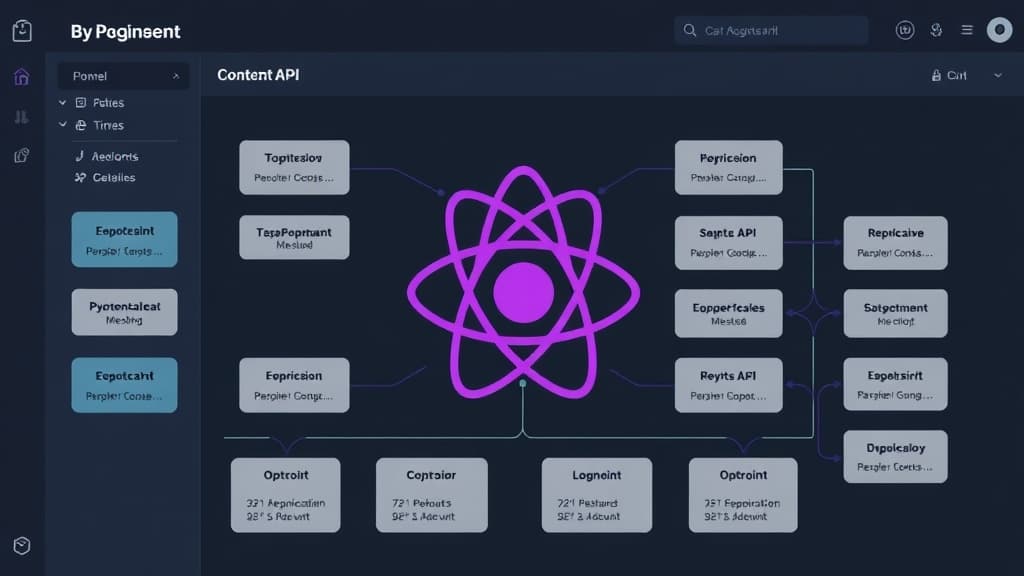Open the chevron dropdown at top right of canvas

996,75
